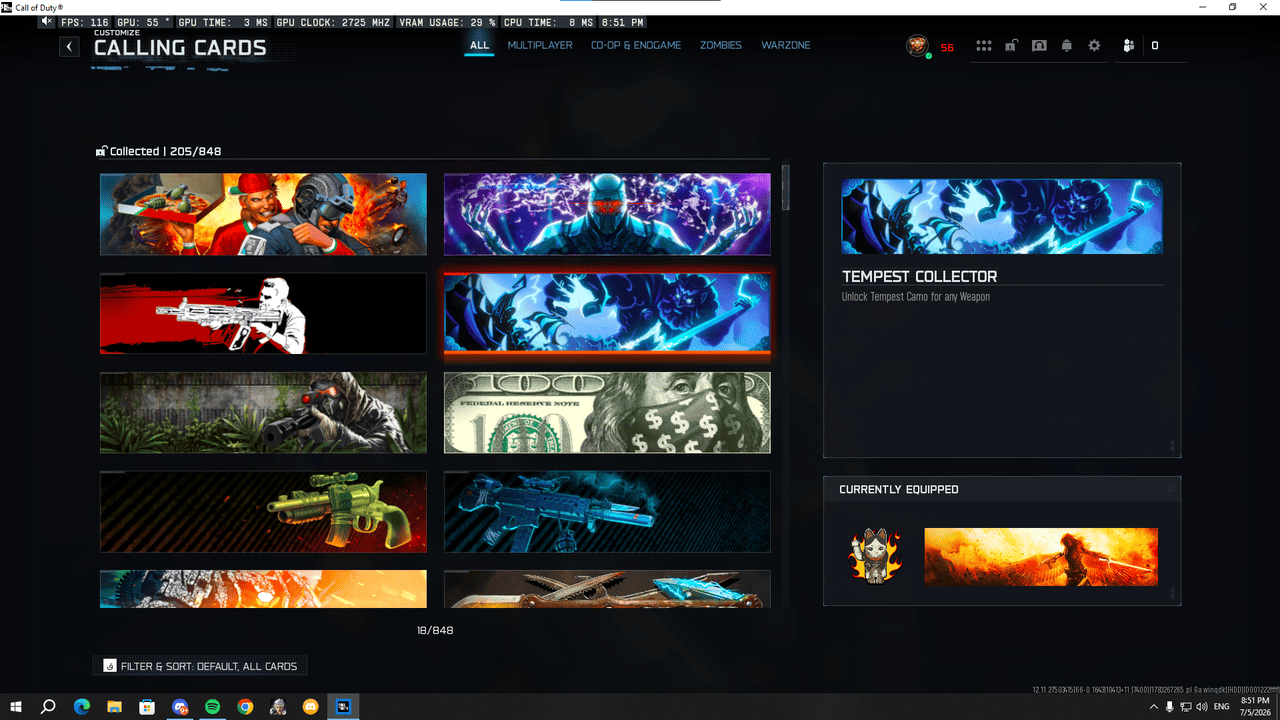This screenshot has width=1280, height=720.
Task: Click the 18/848 position counter
Action: coord(435,630)
